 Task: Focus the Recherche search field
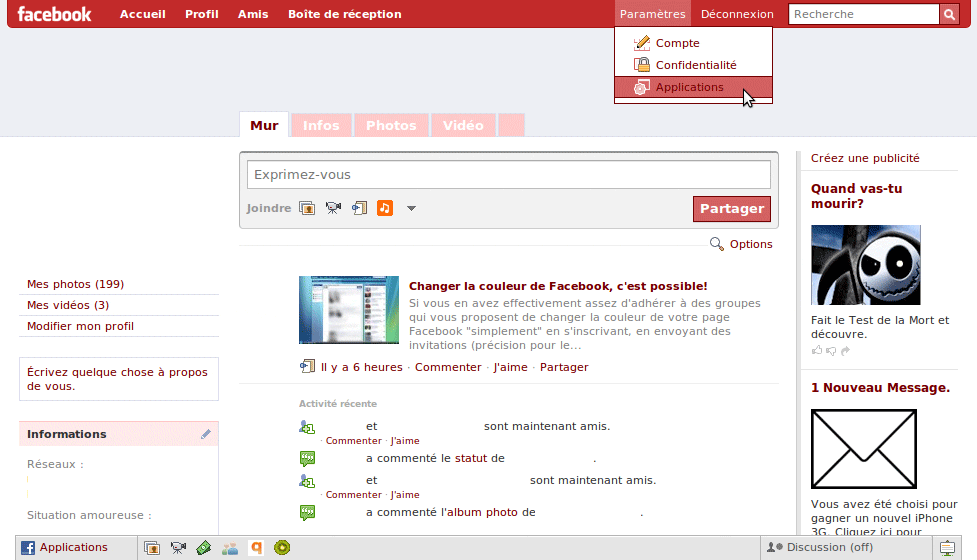point(864,14)
